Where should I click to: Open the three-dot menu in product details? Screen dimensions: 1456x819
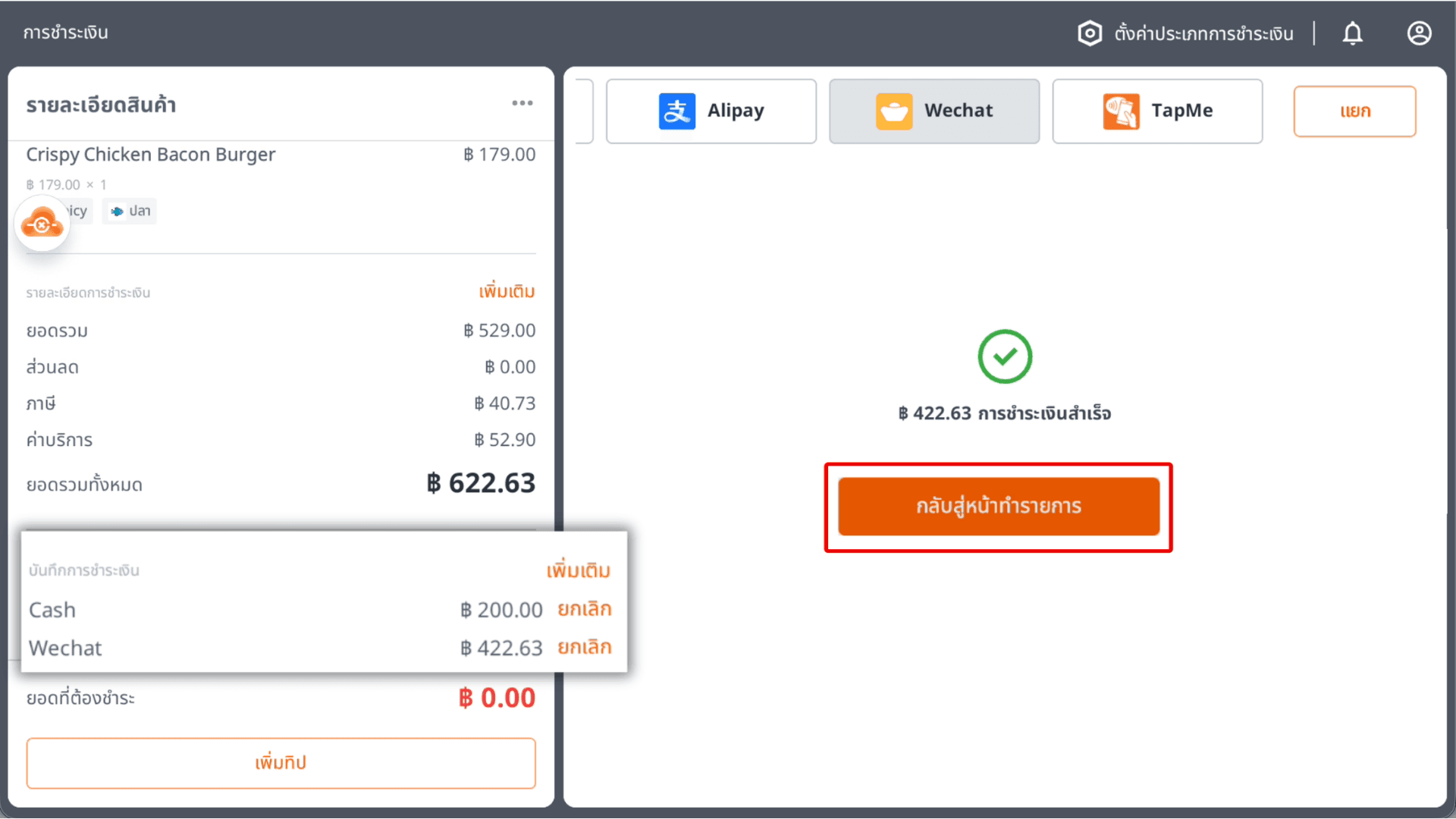point(522,103)
